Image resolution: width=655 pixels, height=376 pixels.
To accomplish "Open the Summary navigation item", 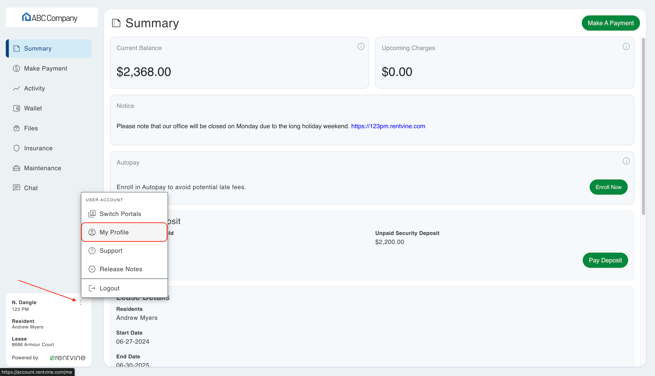I will [49, 48].
